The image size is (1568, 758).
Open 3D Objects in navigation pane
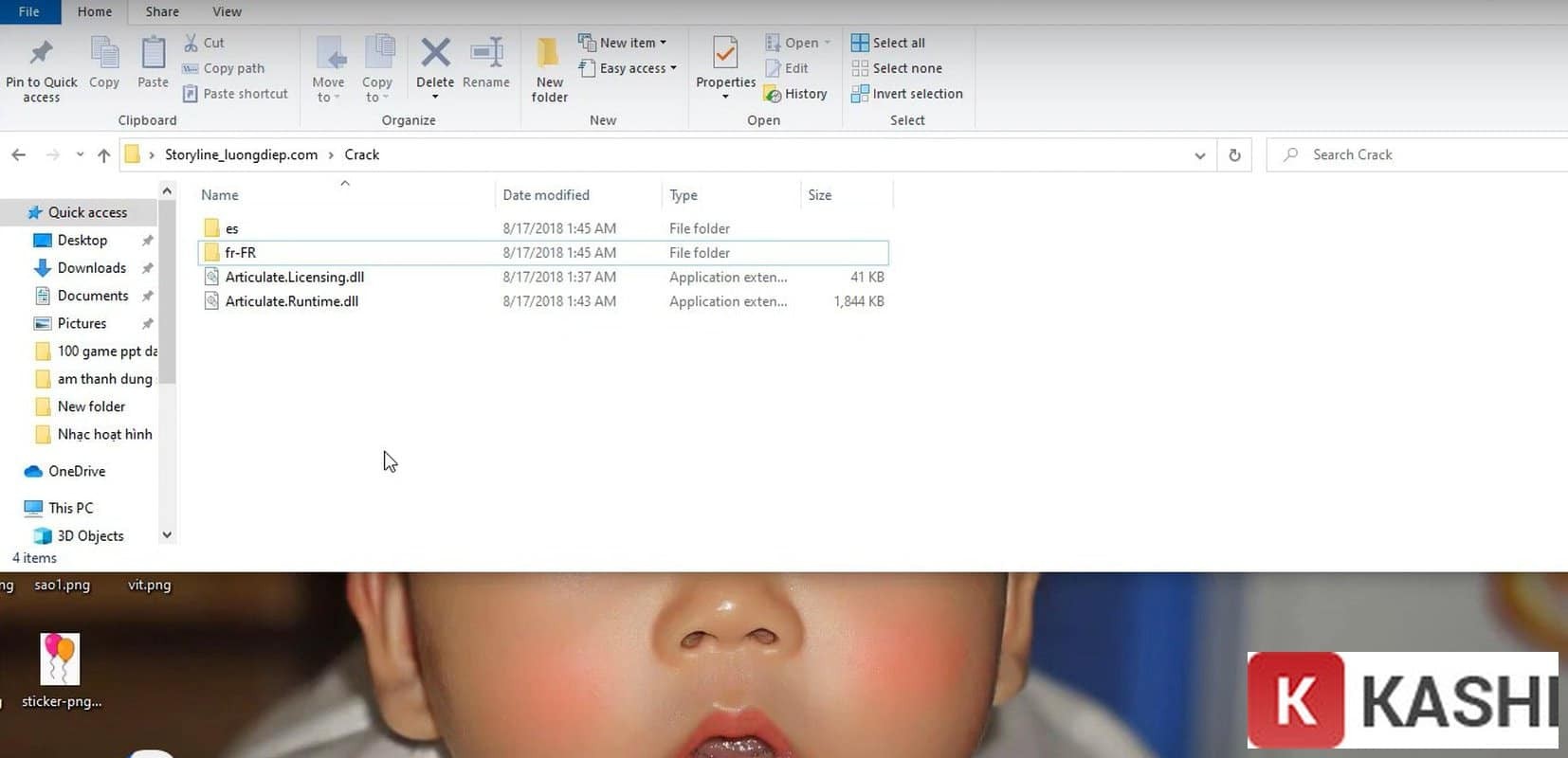tap(90, 535)
